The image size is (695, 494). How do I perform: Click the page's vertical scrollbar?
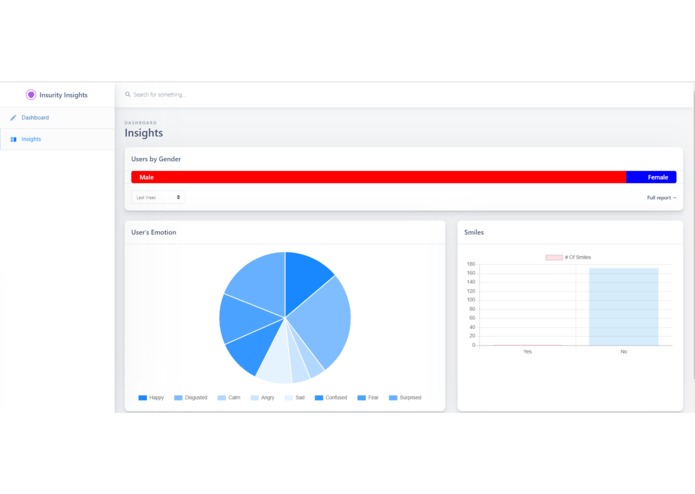point(693,235)
